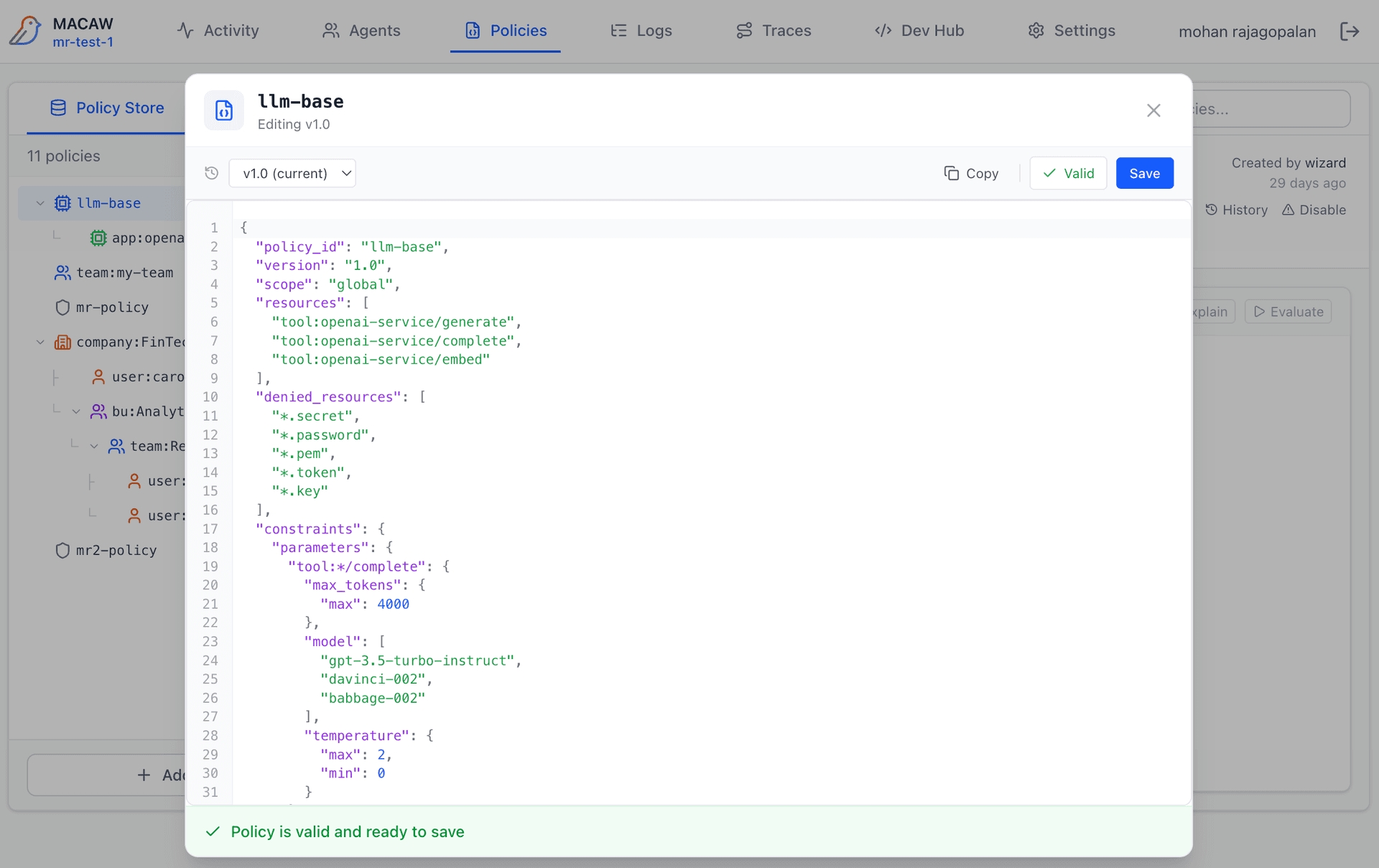Click the mr-policy shield icon

click(62, 307)
